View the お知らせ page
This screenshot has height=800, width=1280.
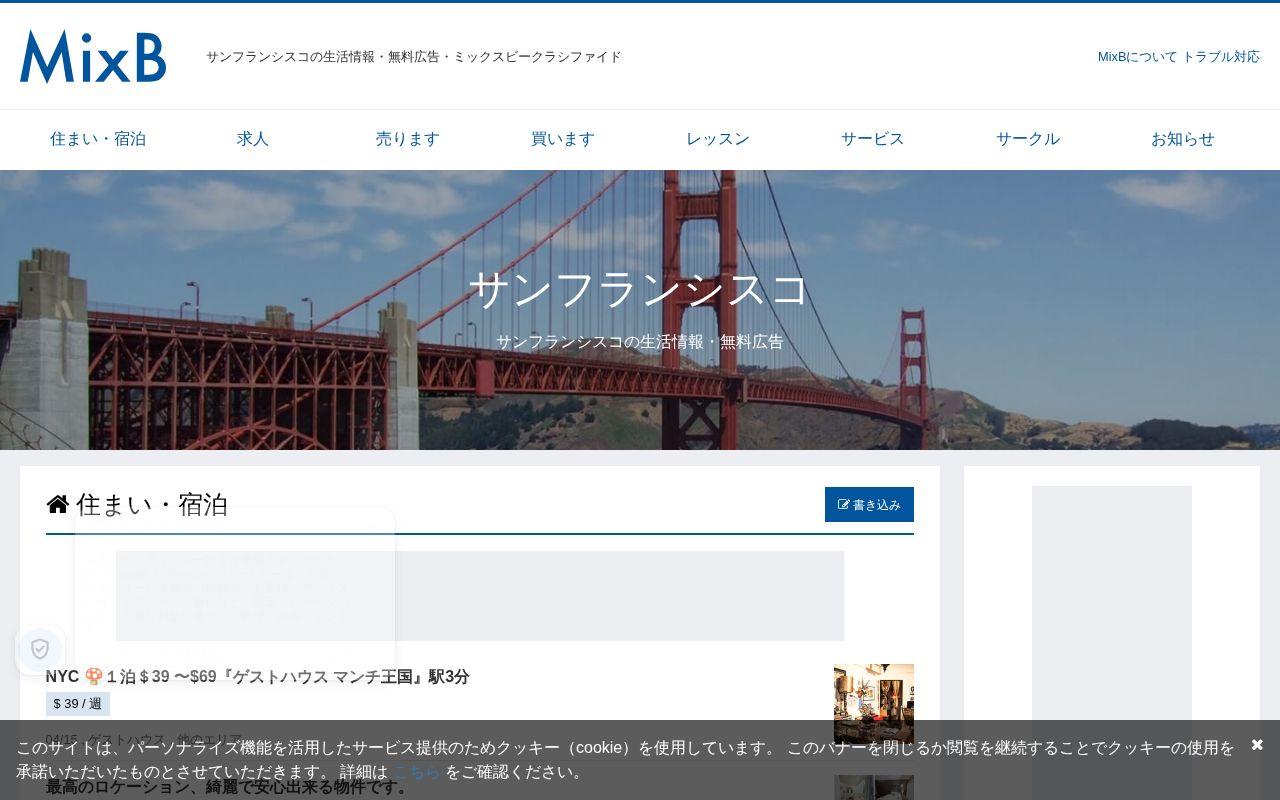coord(1183,139)
